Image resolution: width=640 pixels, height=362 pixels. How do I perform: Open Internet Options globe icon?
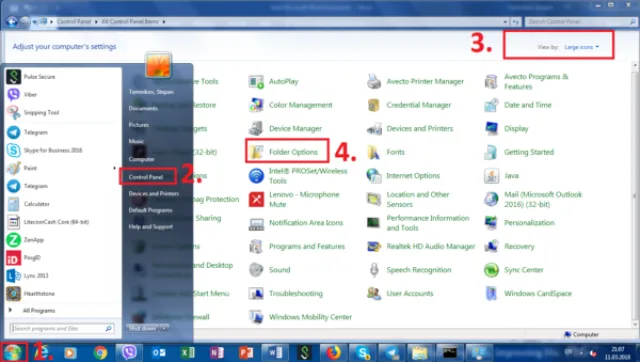[374, 176]
